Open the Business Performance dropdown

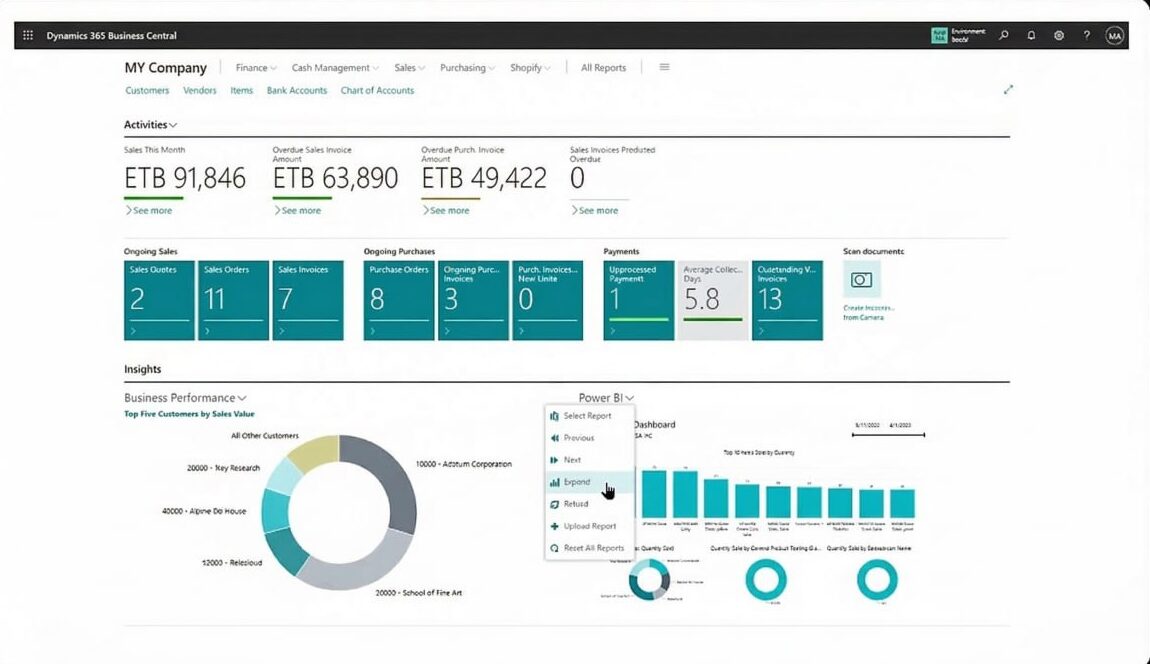click(x=185, y=398)
